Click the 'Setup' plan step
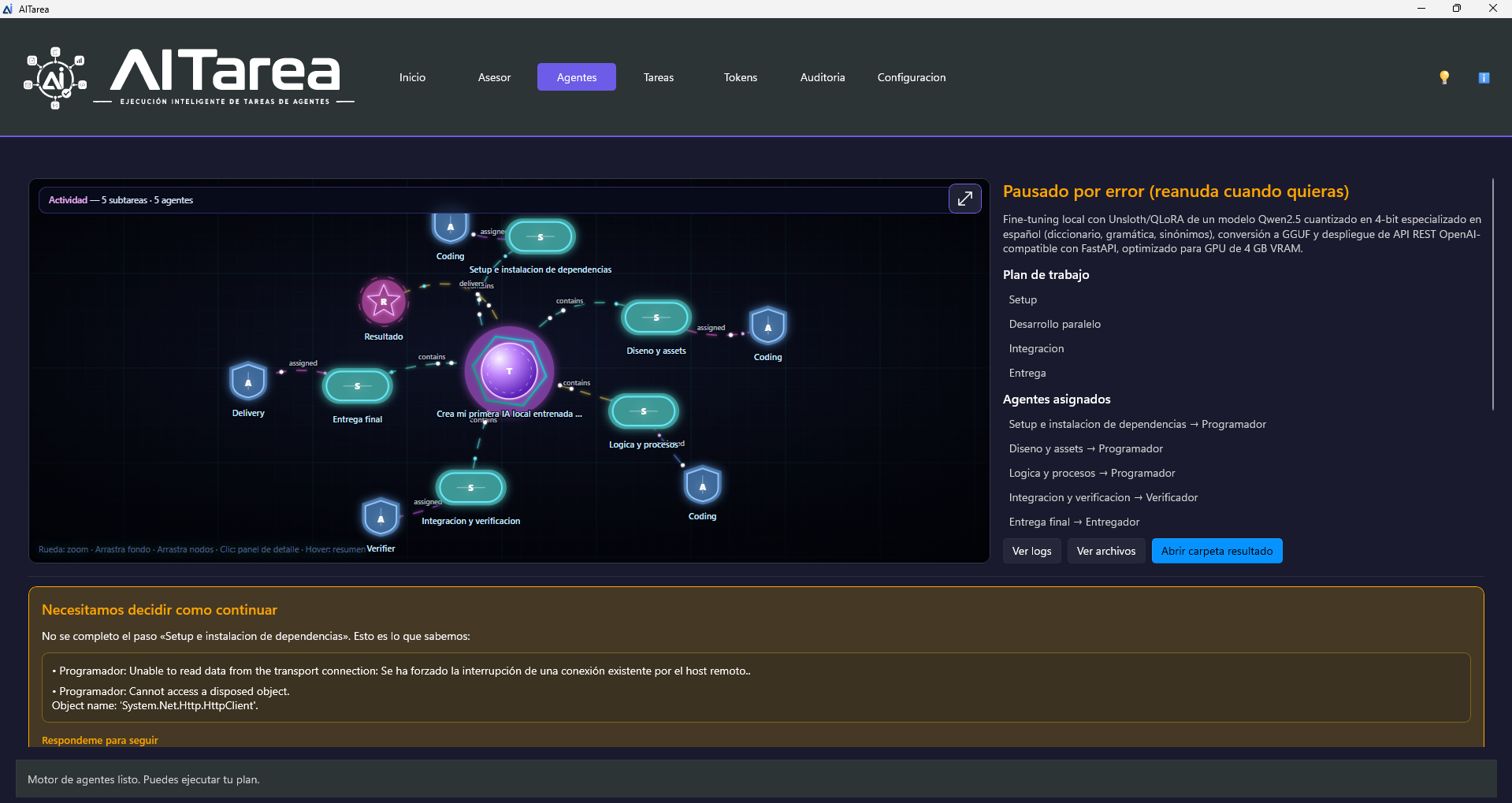The height and width of the screenshot is (803, 1512). (1023, 299)
